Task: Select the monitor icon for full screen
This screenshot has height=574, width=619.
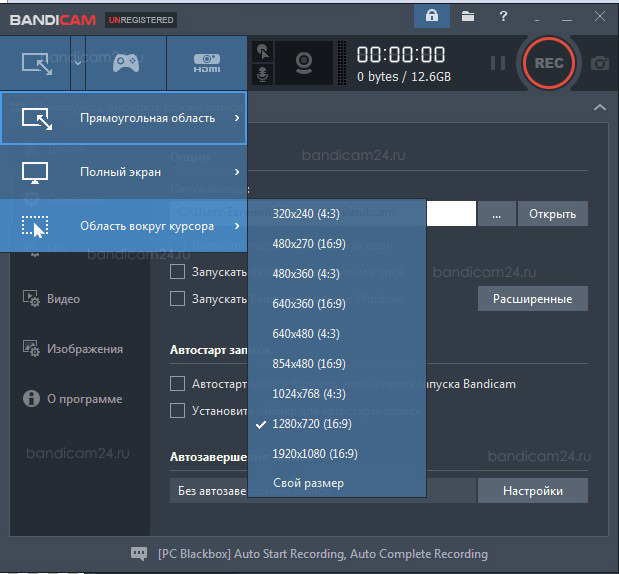Action: click(35, 173)
